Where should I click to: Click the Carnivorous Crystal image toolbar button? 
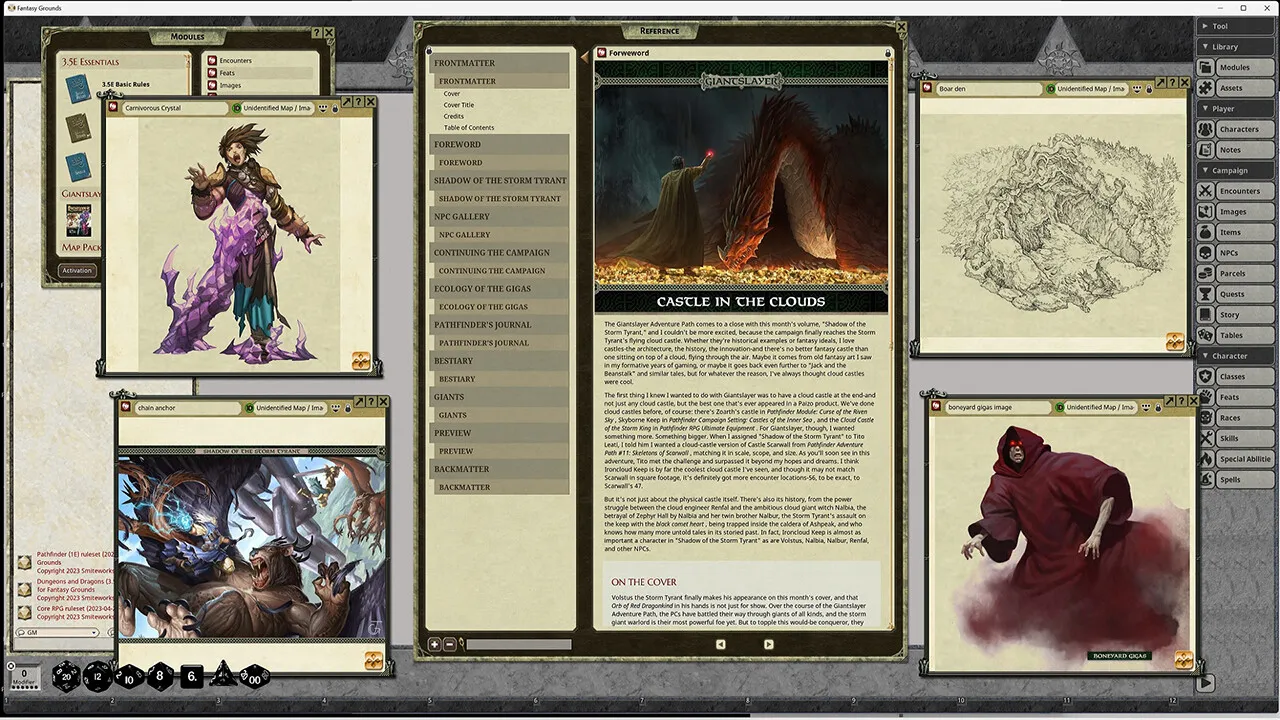click(x=361, y=361)
